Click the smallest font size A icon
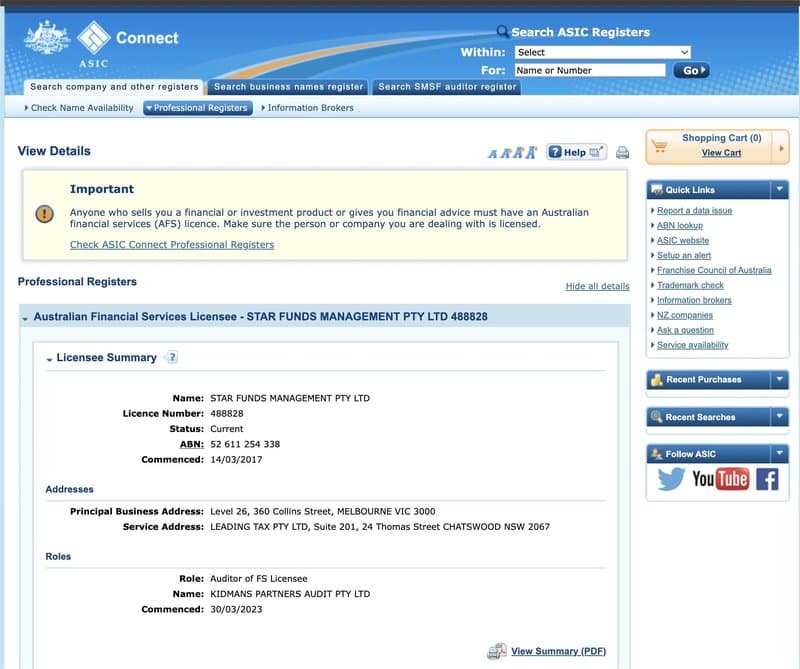The width and height of the screenshot is (800, 669). (492, 154)
